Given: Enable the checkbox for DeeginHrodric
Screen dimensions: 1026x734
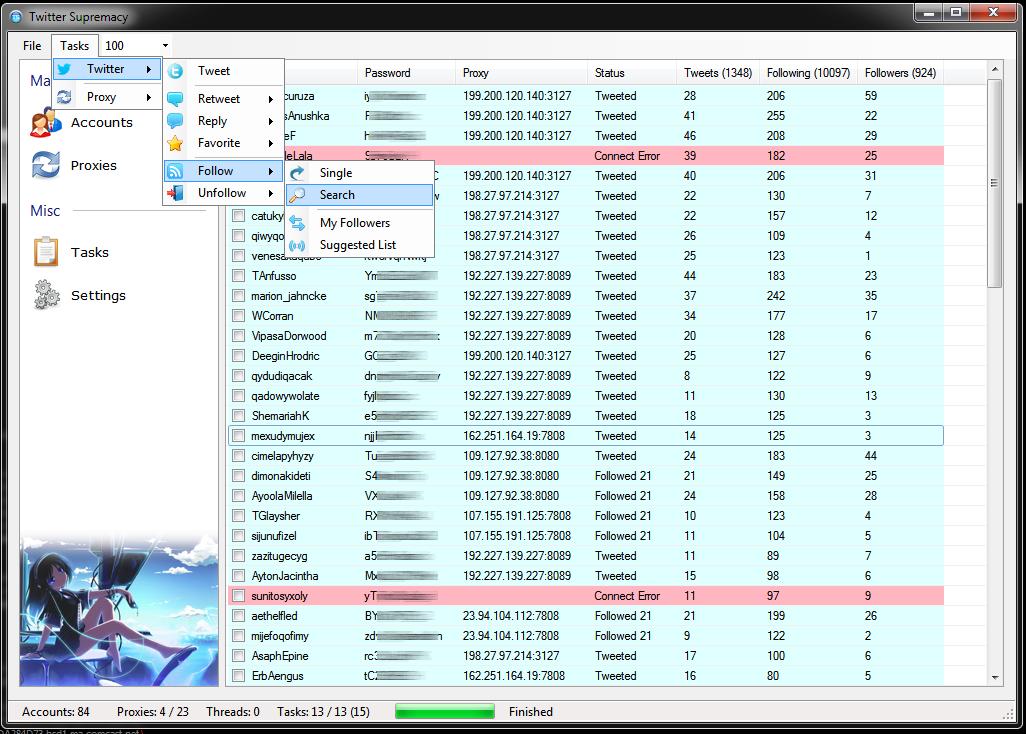Looking at the screenshot, I should pyautogui.click(x=238, y=356).
